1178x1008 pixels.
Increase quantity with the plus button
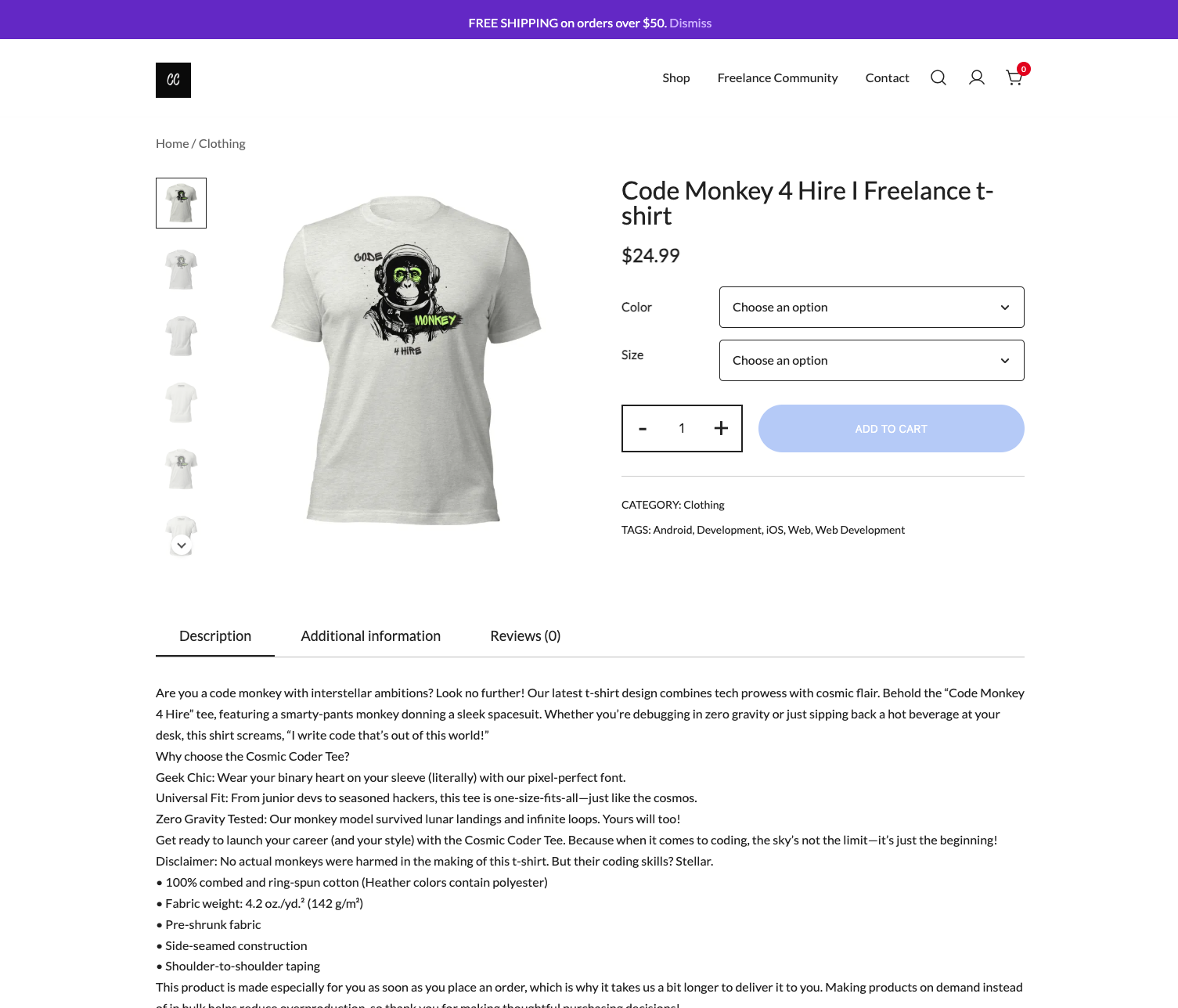(x=721, y=428)
